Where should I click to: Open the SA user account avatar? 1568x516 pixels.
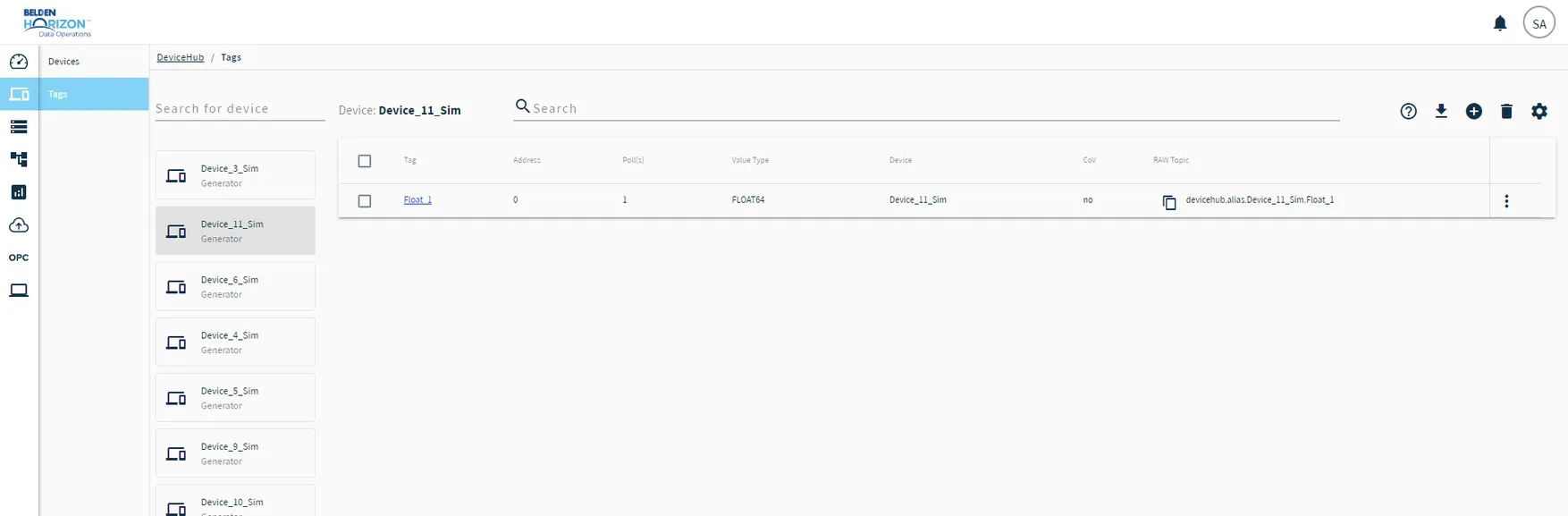point(1539,23)
